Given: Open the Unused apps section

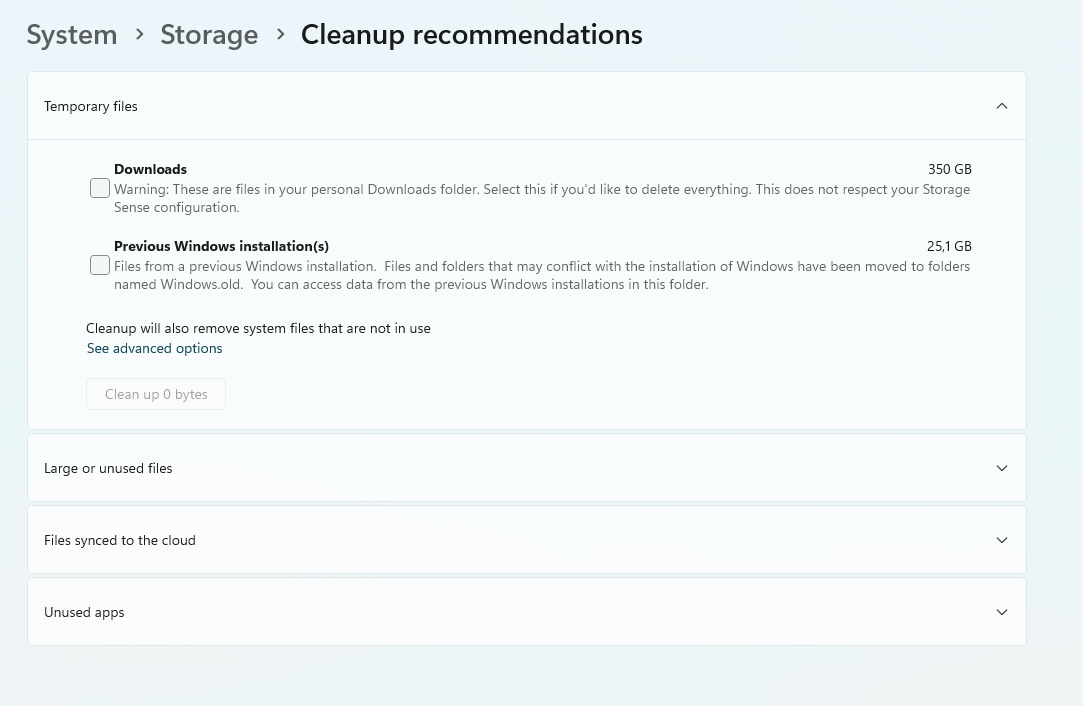Looking at the screenshot, I should point(84,612).
